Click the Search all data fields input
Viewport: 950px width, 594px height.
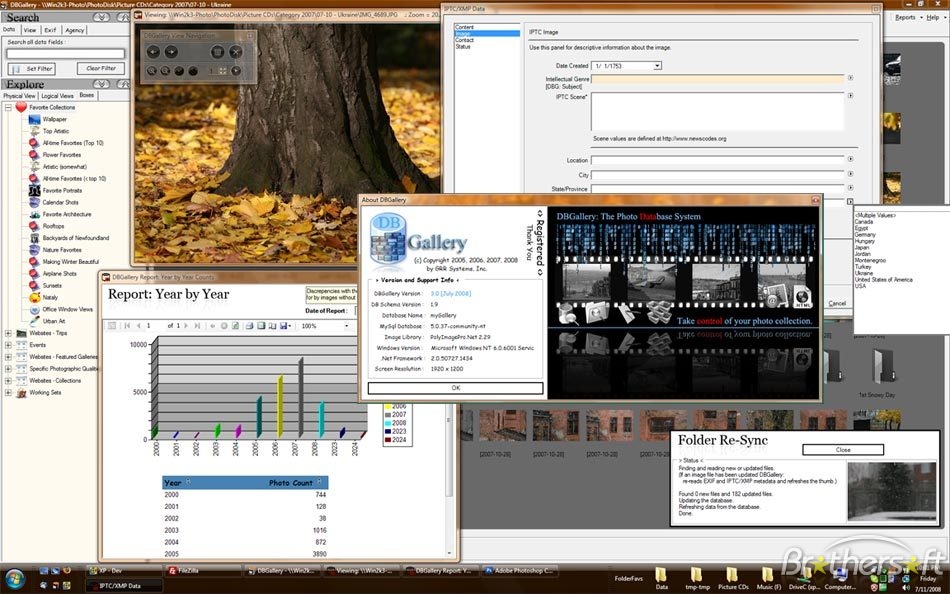pyautogui.click(x=66, y=54)
